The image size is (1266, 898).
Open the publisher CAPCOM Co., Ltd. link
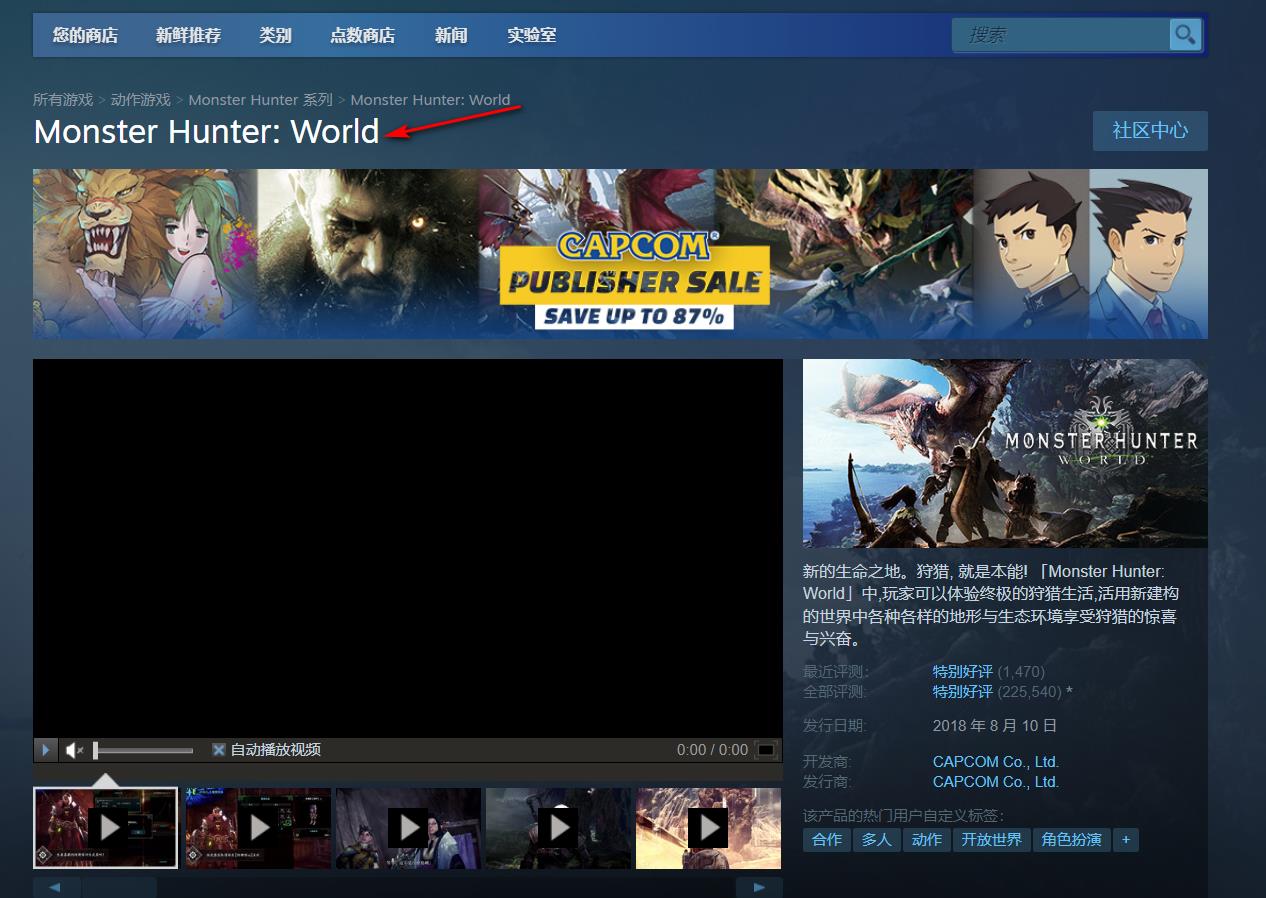pos(996,782)
